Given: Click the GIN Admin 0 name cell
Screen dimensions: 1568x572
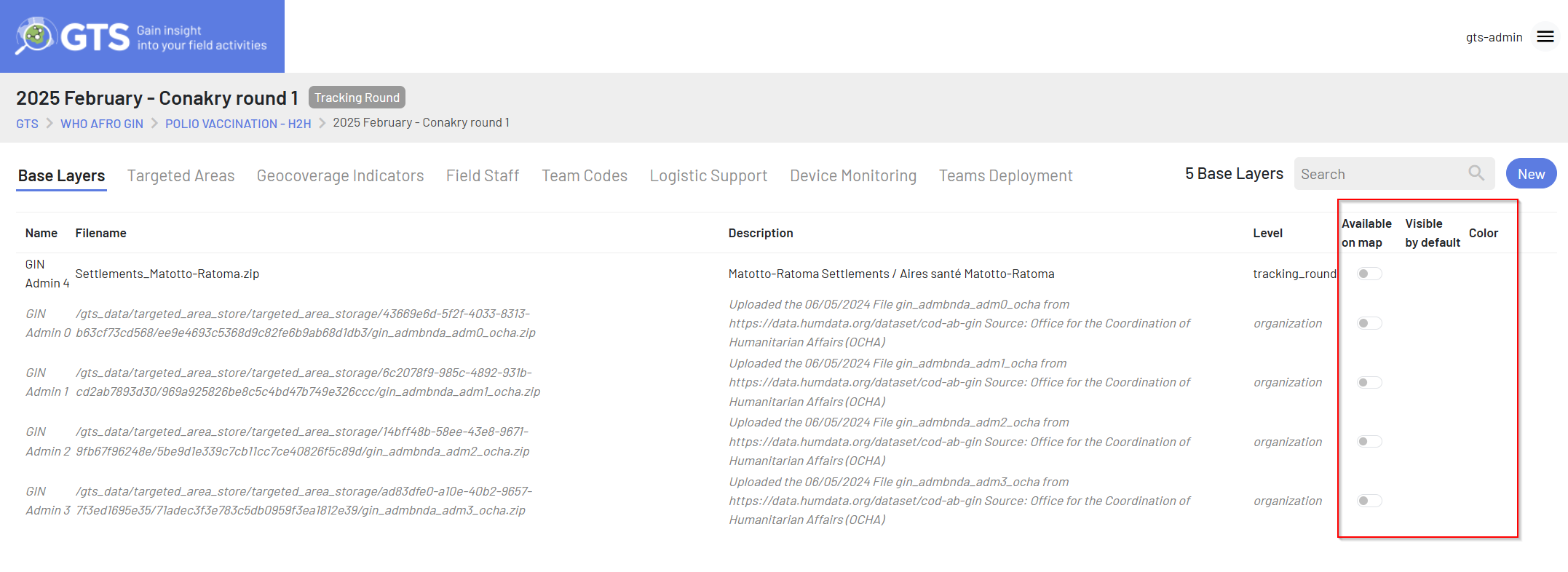Looking at the screenshot, I should pyautogui.click(x=48, y=323).
